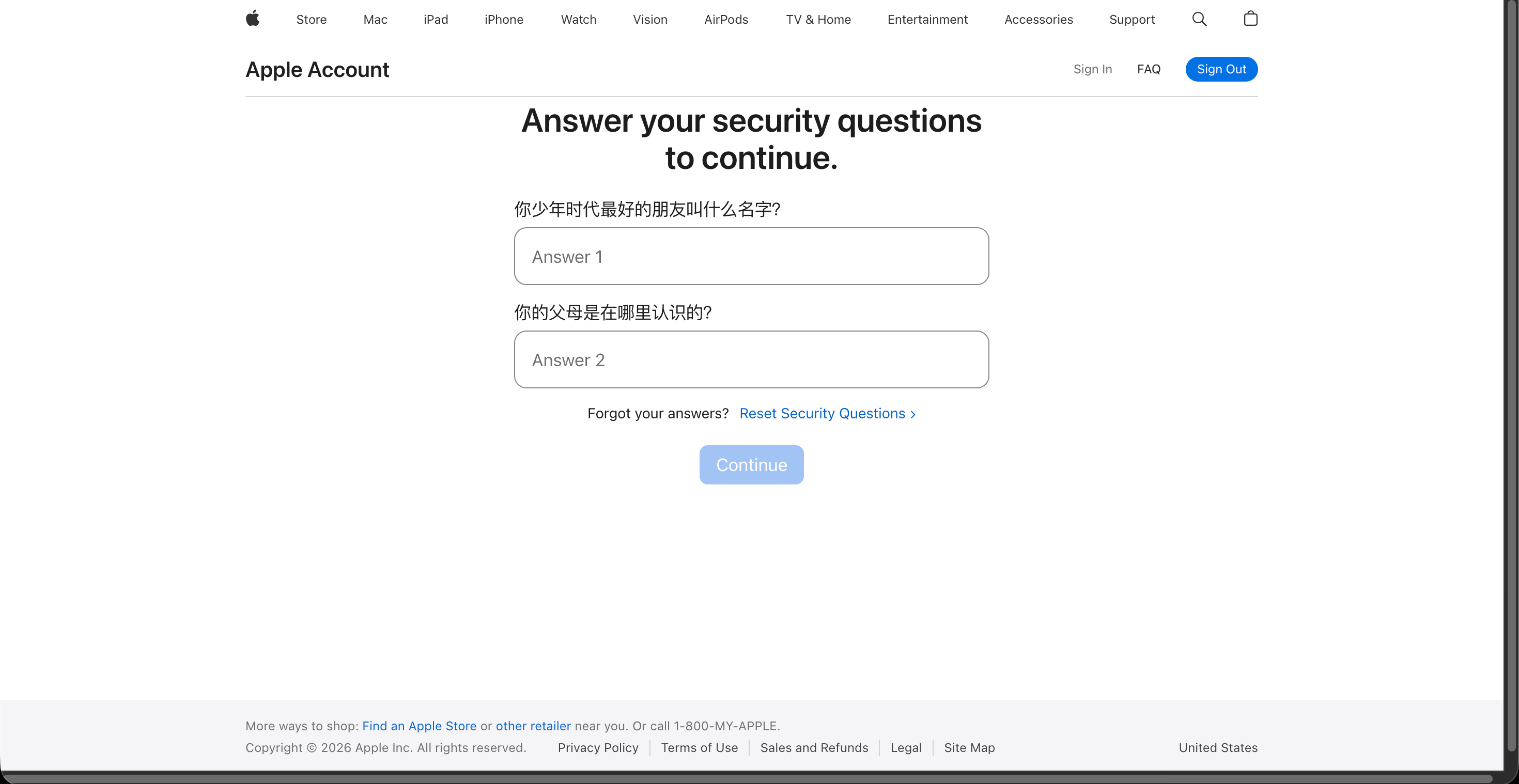
Task: Click the Sign In link
Action: coord(1093,69)
